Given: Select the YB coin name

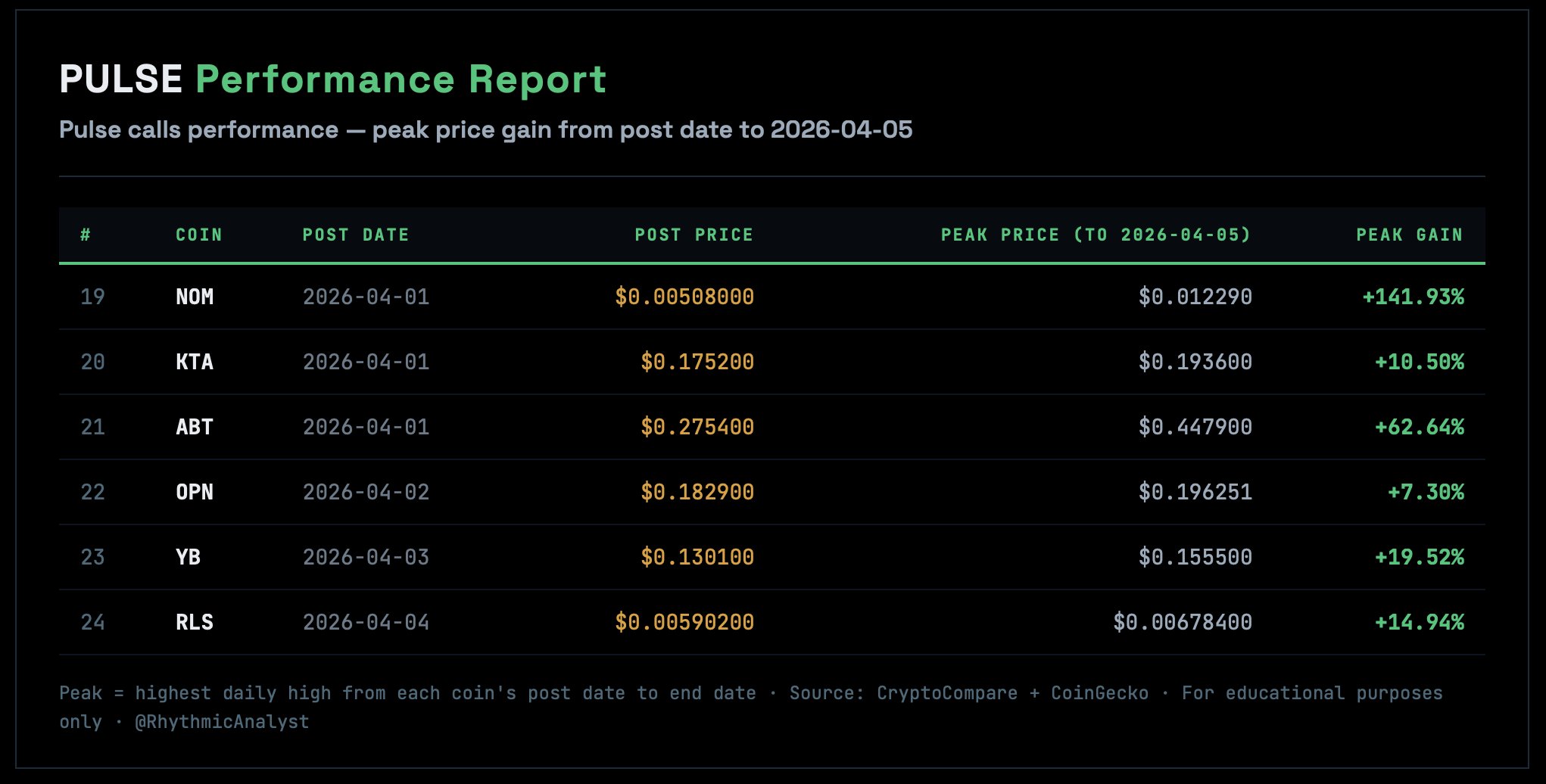Looking at the screenshot, I should (189, 557).
